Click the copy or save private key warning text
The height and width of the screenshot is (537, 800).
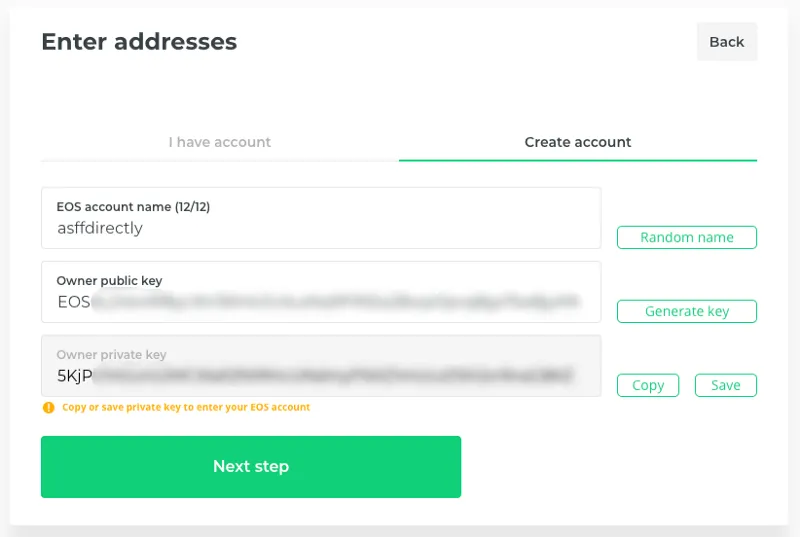[x=186, y=407]
